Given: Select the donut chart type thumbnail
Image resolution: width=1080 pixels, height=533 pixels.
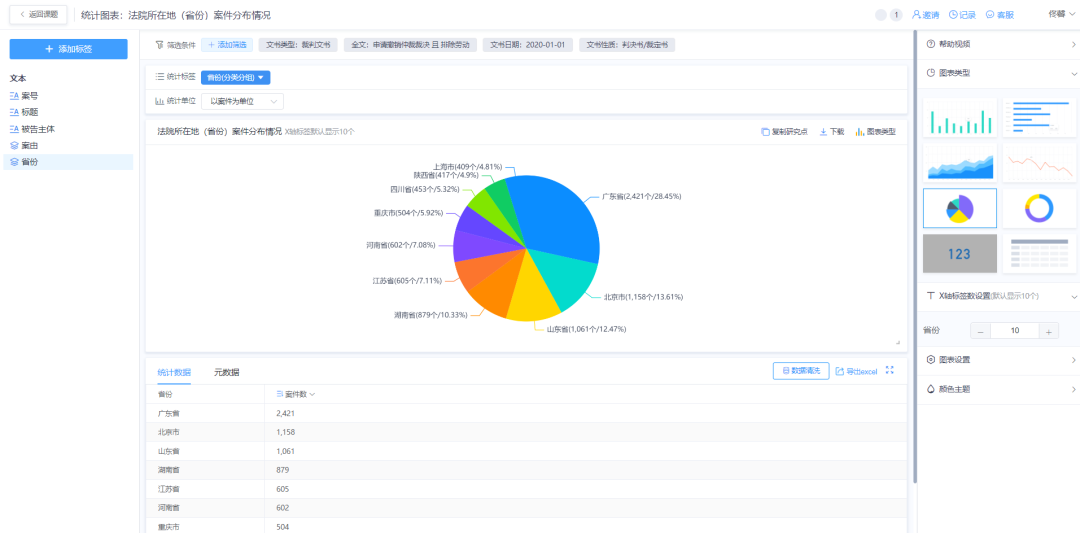Looking at the screenshot, I should click(x=1038, y=208).
